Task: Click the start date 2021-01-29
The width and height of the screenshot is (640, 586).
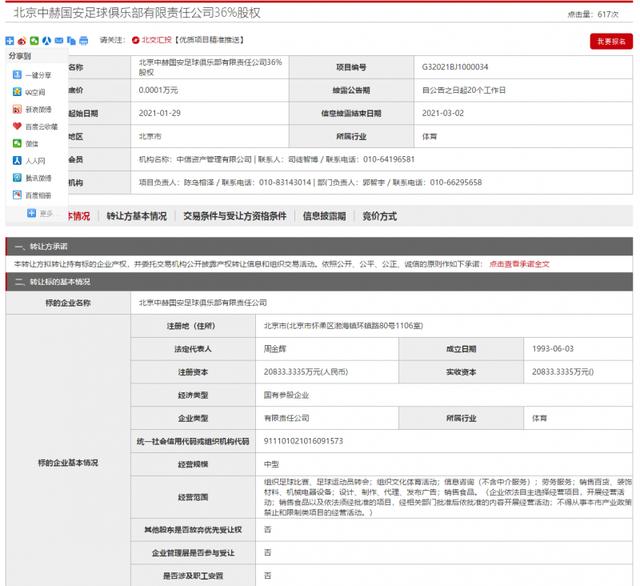Action: (160, 113)
